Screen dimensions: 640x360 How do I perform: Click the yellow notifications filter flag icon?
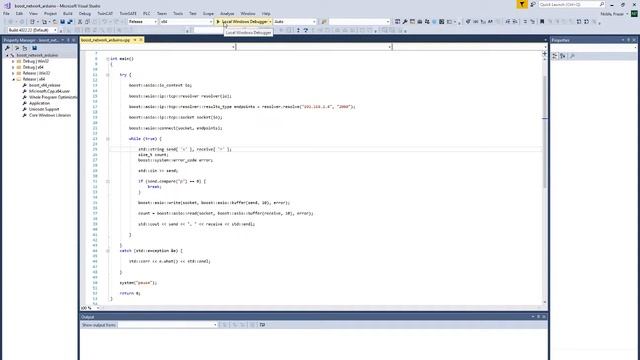click(x=522, y=4)
